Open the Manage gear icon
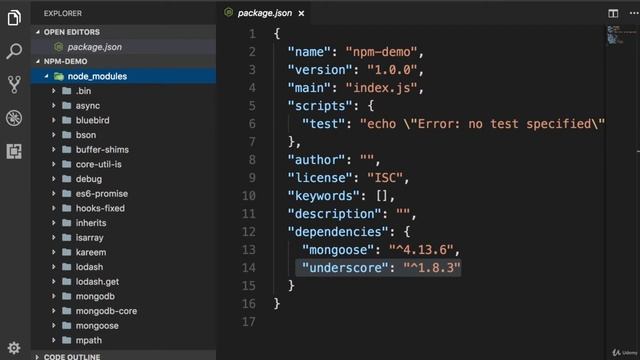Image resolution: width=640 pixels, height=360 pixels. point(14,348)
